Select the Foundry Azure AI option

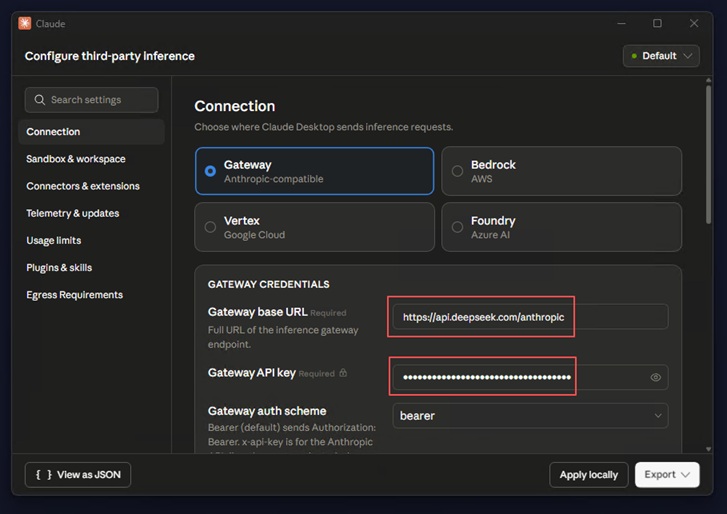(561, 227)
